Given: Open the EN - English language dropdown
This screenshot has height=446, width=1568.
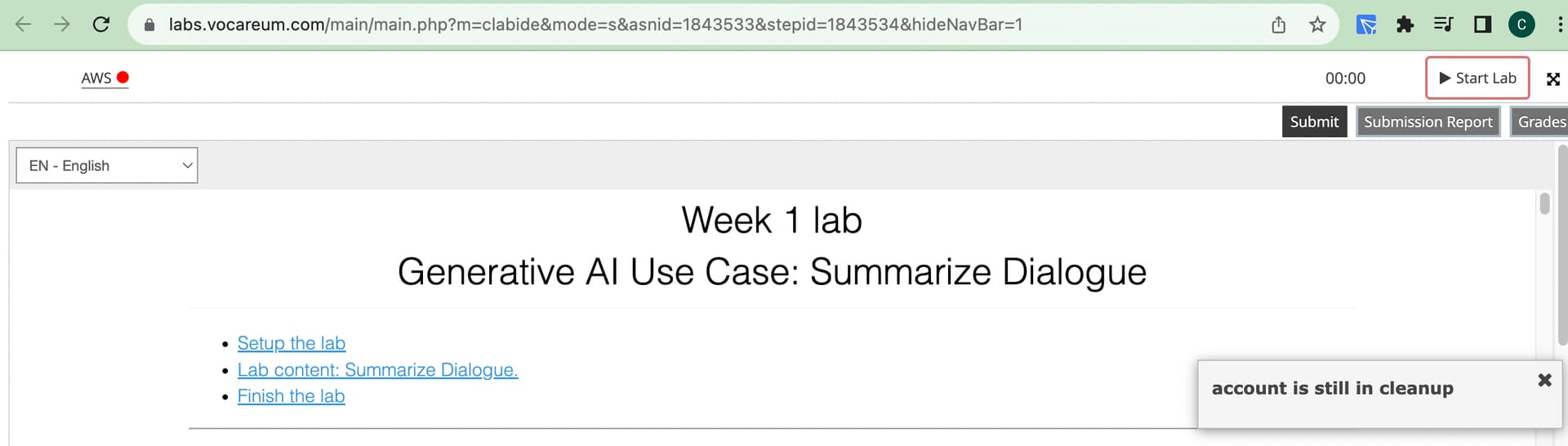Looking at the screenshot, I should coord(107,165).
